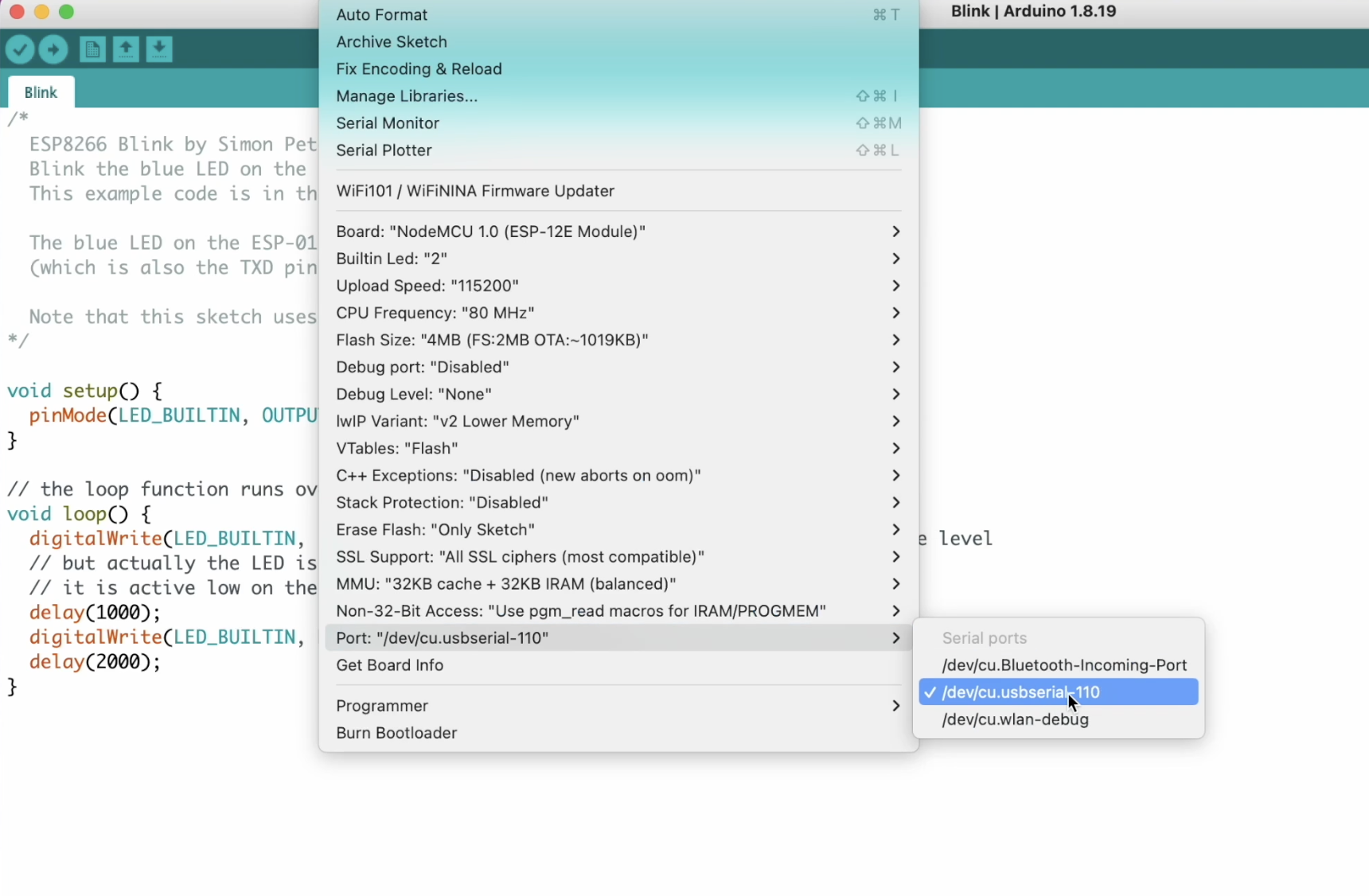This screenshot has height=896, width=1369.
Task: Expand the Debug Level submenu
Action: [x=618, y=394]
